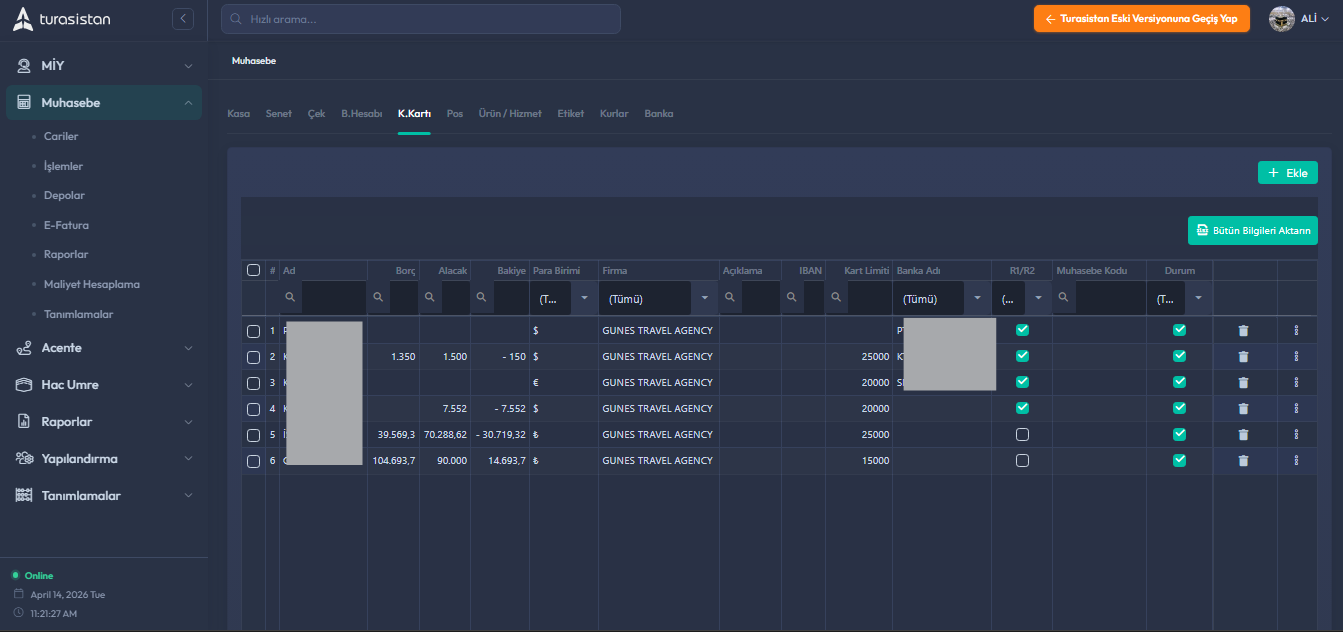Click Turasistan Eski Versiyonuna Geçiş Yap
Screen dimensions: 1343x632
pos(1141,19)
